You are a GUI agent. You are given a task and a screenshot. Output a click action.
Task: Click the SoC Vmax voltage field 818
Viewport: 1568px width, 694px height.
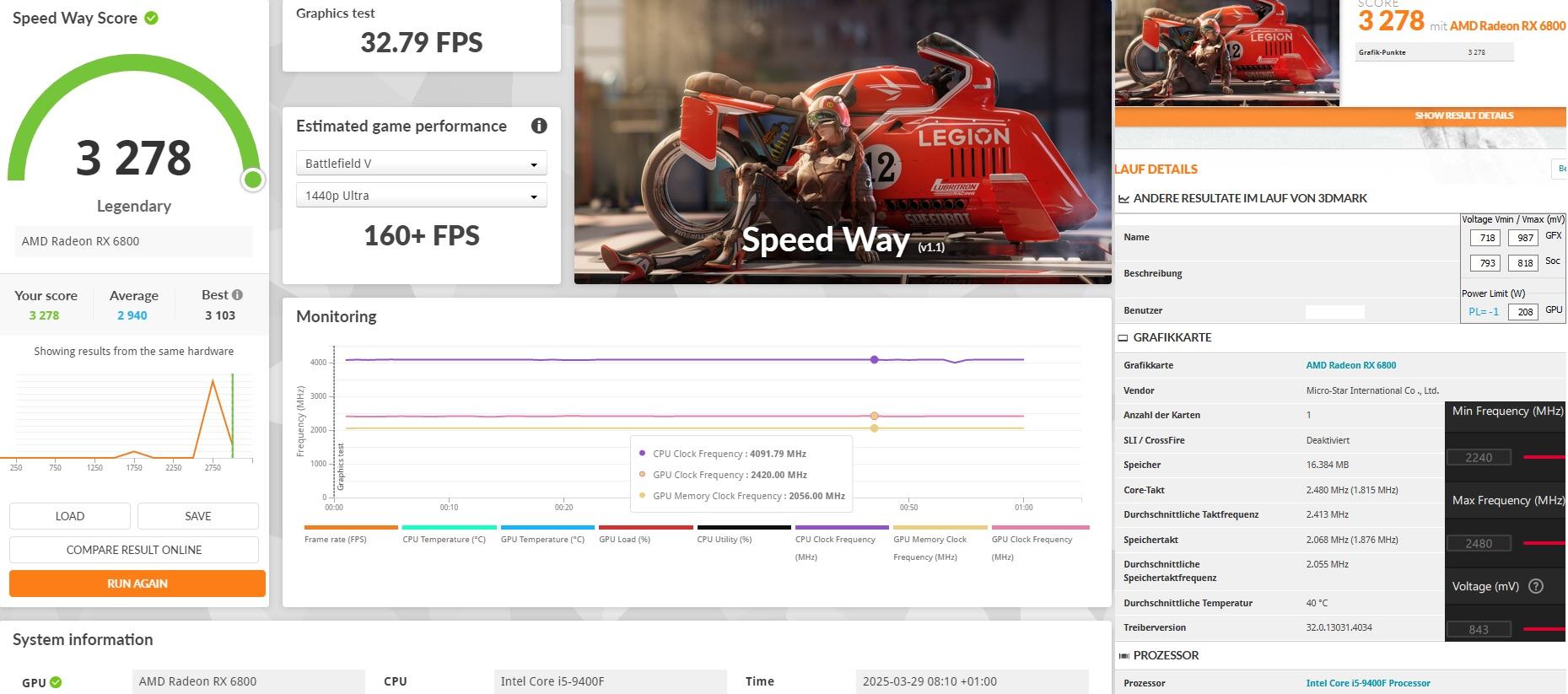coord(1522,263)
